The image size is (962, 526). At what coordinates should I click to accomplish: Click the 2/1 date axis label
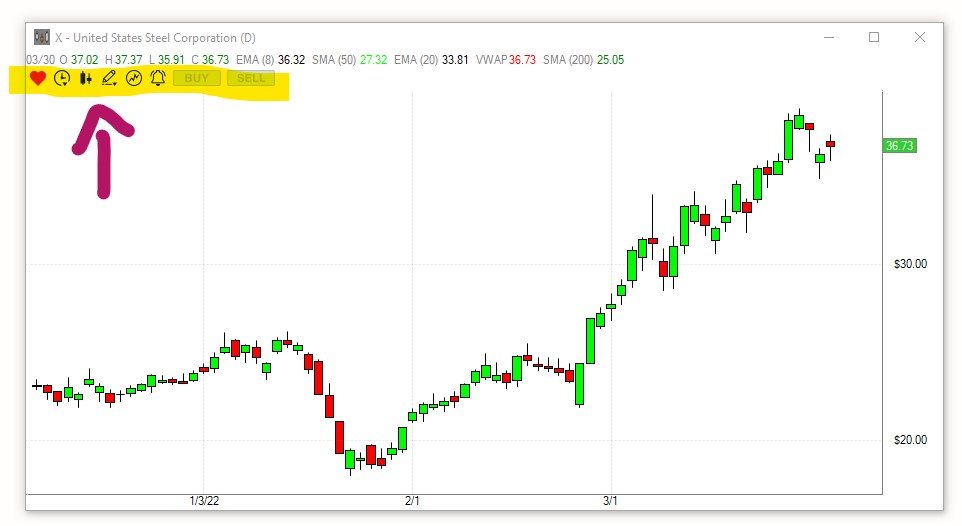(411, 501)
